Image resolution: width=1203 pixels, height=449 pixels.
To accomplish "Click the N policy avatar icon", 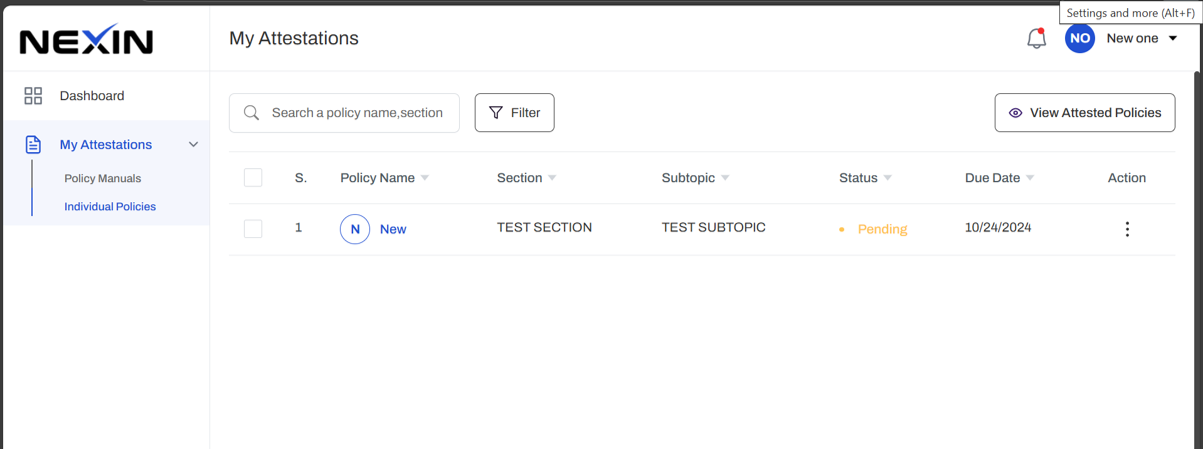I will pos(355,229).
